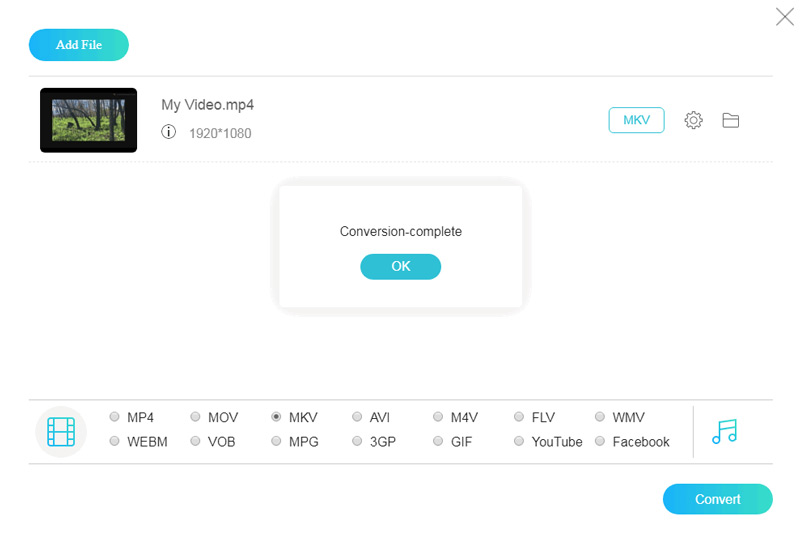
Task: Close the converter window
Action: coord(785,16)
